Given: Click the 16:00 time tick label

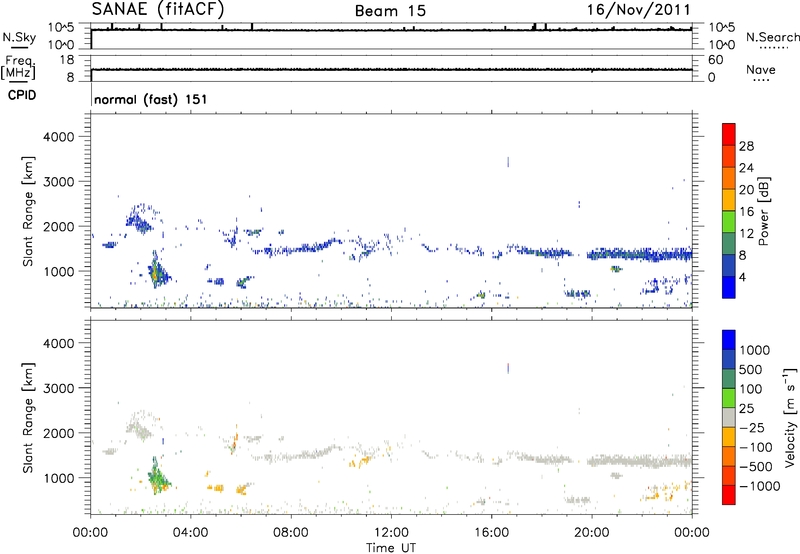Looking at the screenshot, I should click(x=491, y=533).
